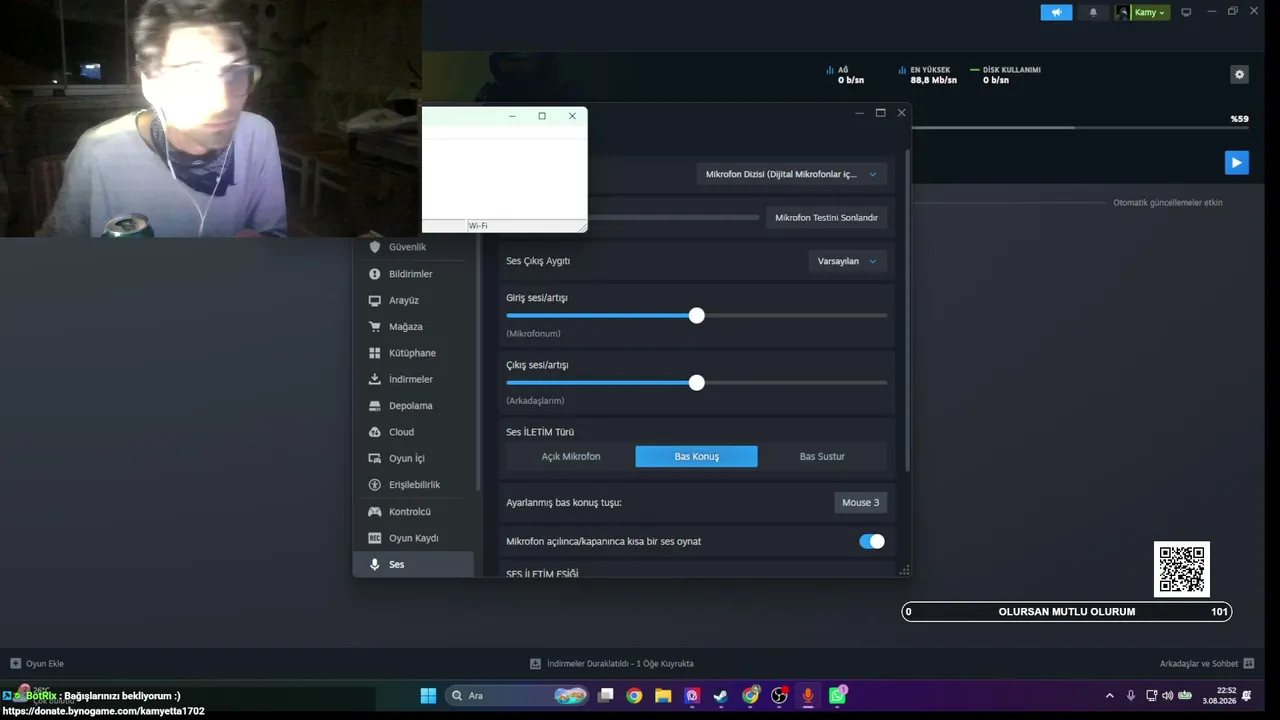Select the Kontrolcü gamepad icon

click(375, 512)
